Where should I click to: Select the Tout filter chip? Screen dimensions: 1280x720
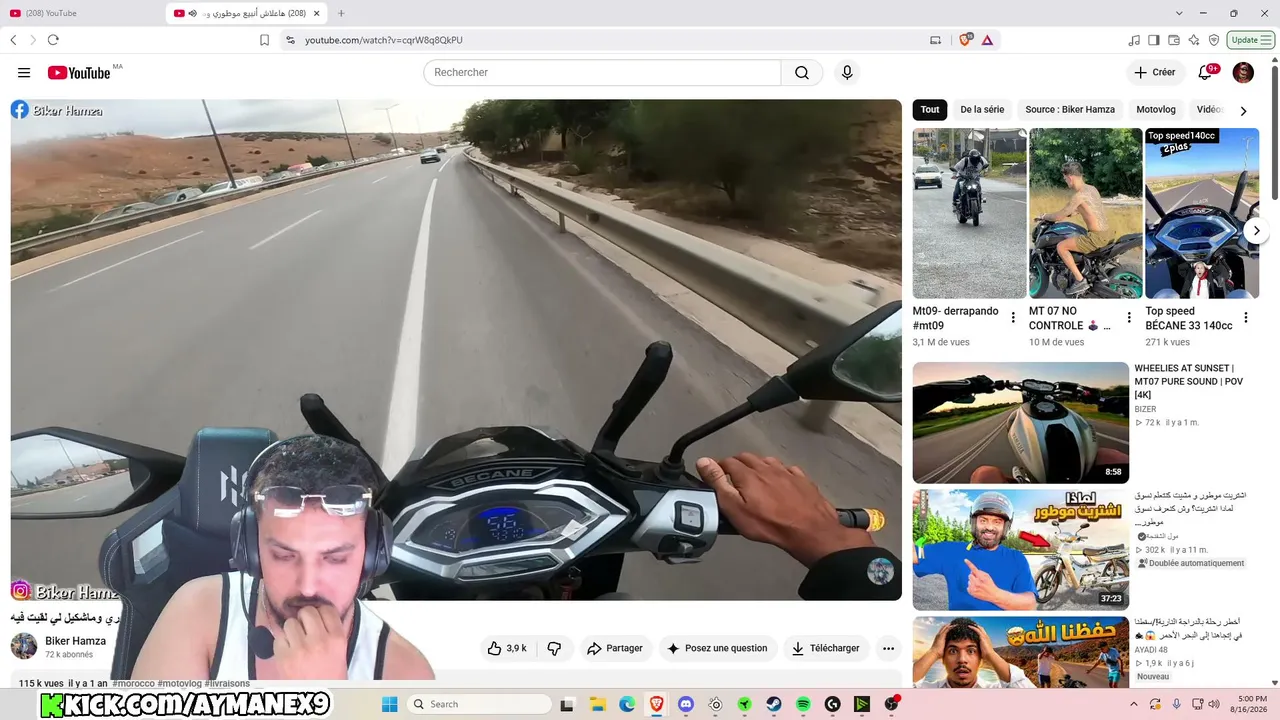(930, 110)
